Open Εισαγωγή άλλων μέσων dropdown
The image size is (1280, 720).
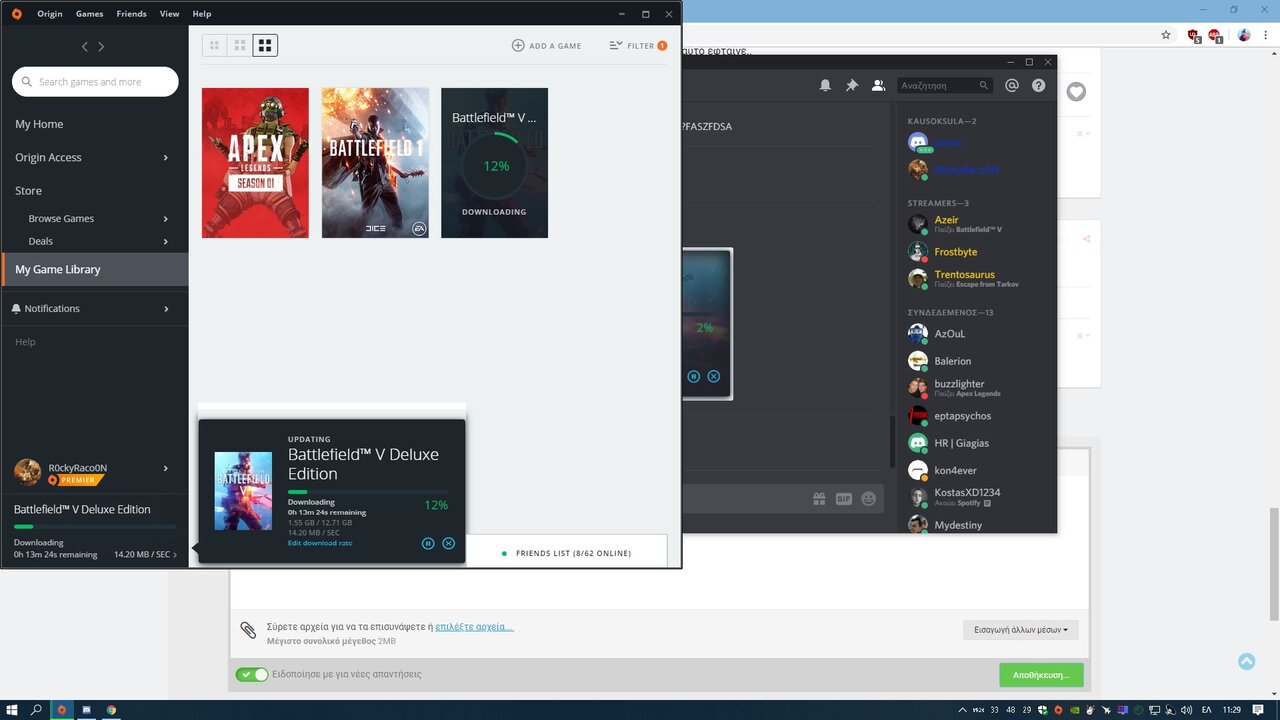click(1021, 630)
